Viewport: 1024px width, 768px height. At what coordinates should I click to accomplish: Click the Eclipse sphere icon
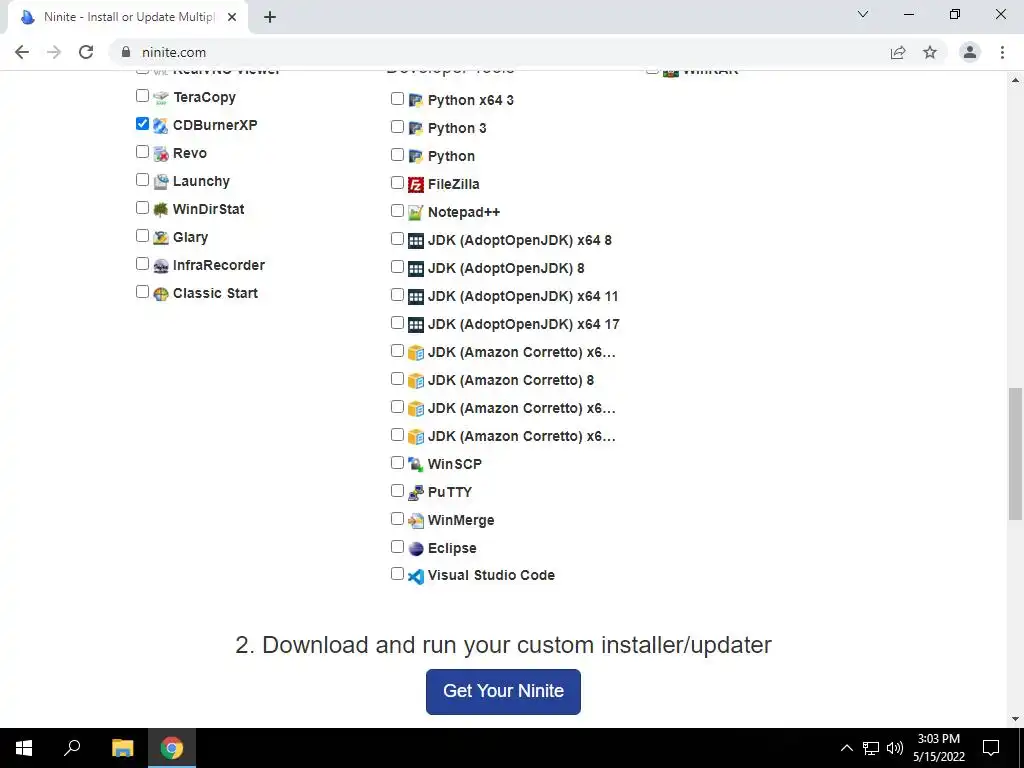point(416,549)
